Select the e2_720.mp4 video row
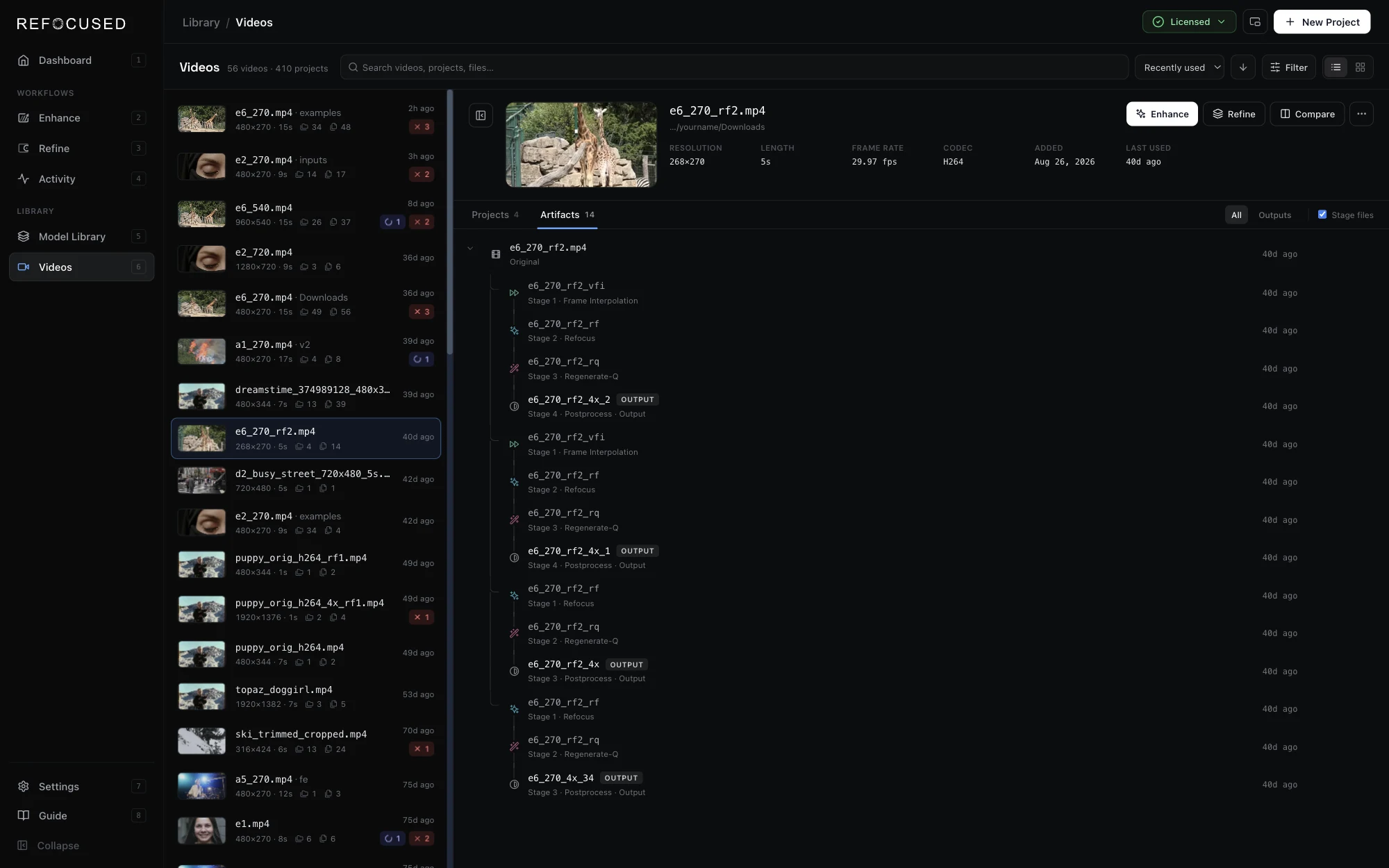The image size is (1389, 868). click(306, 259)
